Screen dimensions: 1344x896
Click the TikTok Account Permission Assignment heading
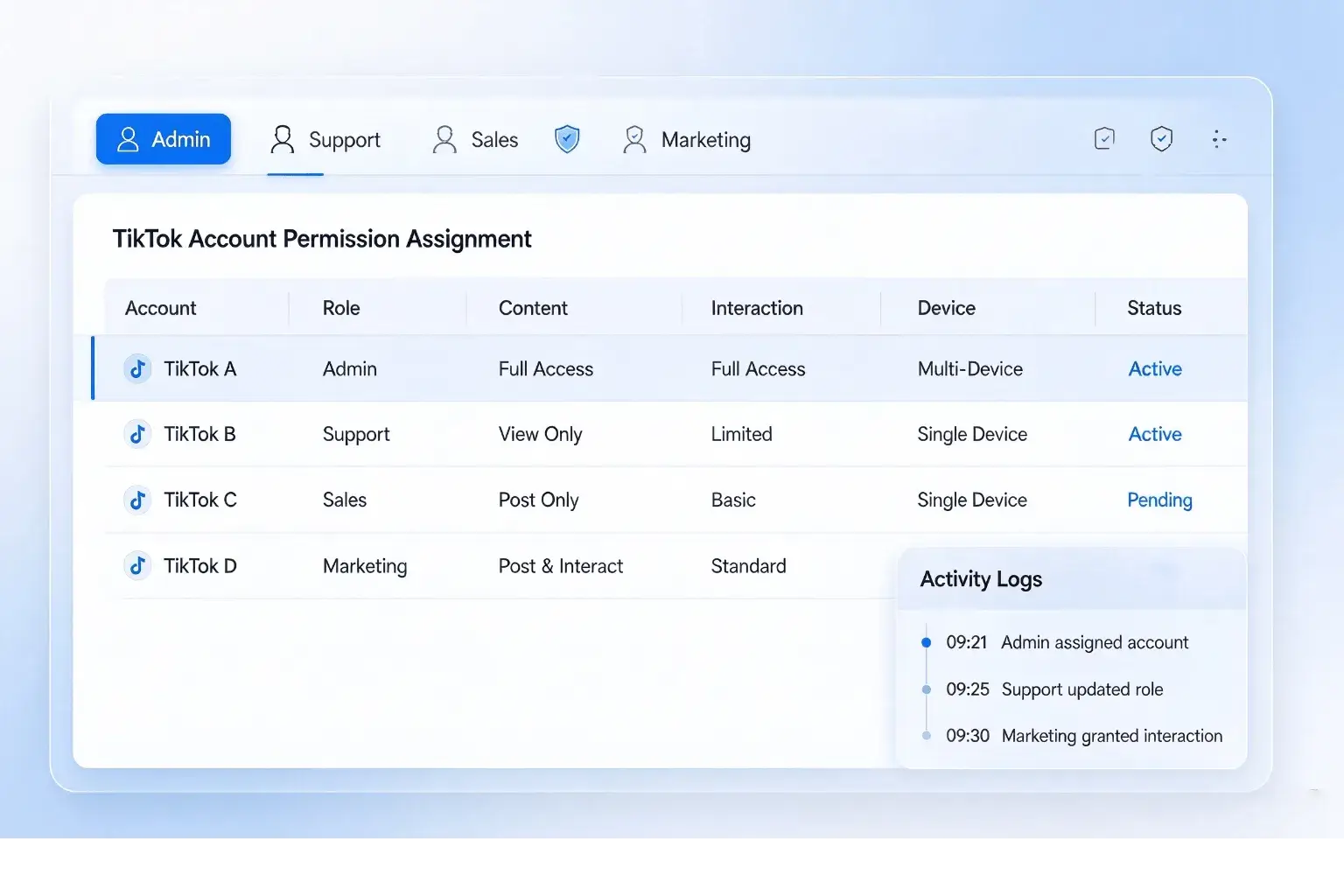click(322, 240)
